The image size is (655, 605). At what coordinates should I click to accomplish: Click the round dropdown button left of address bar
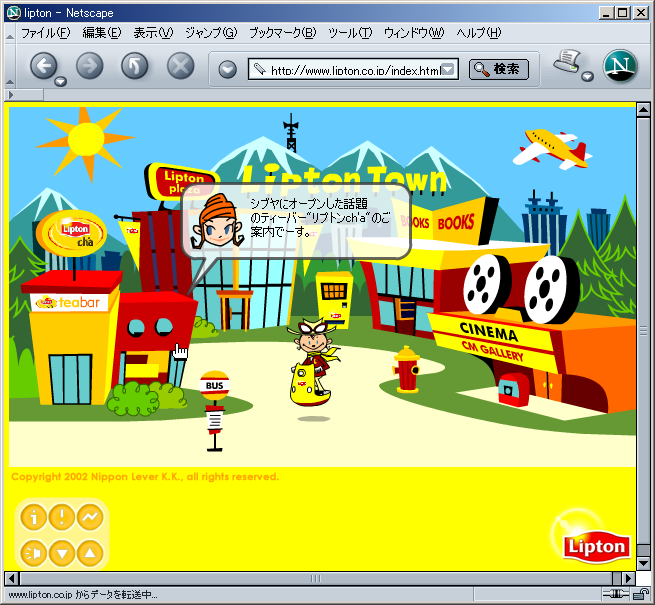click(228, 69)
